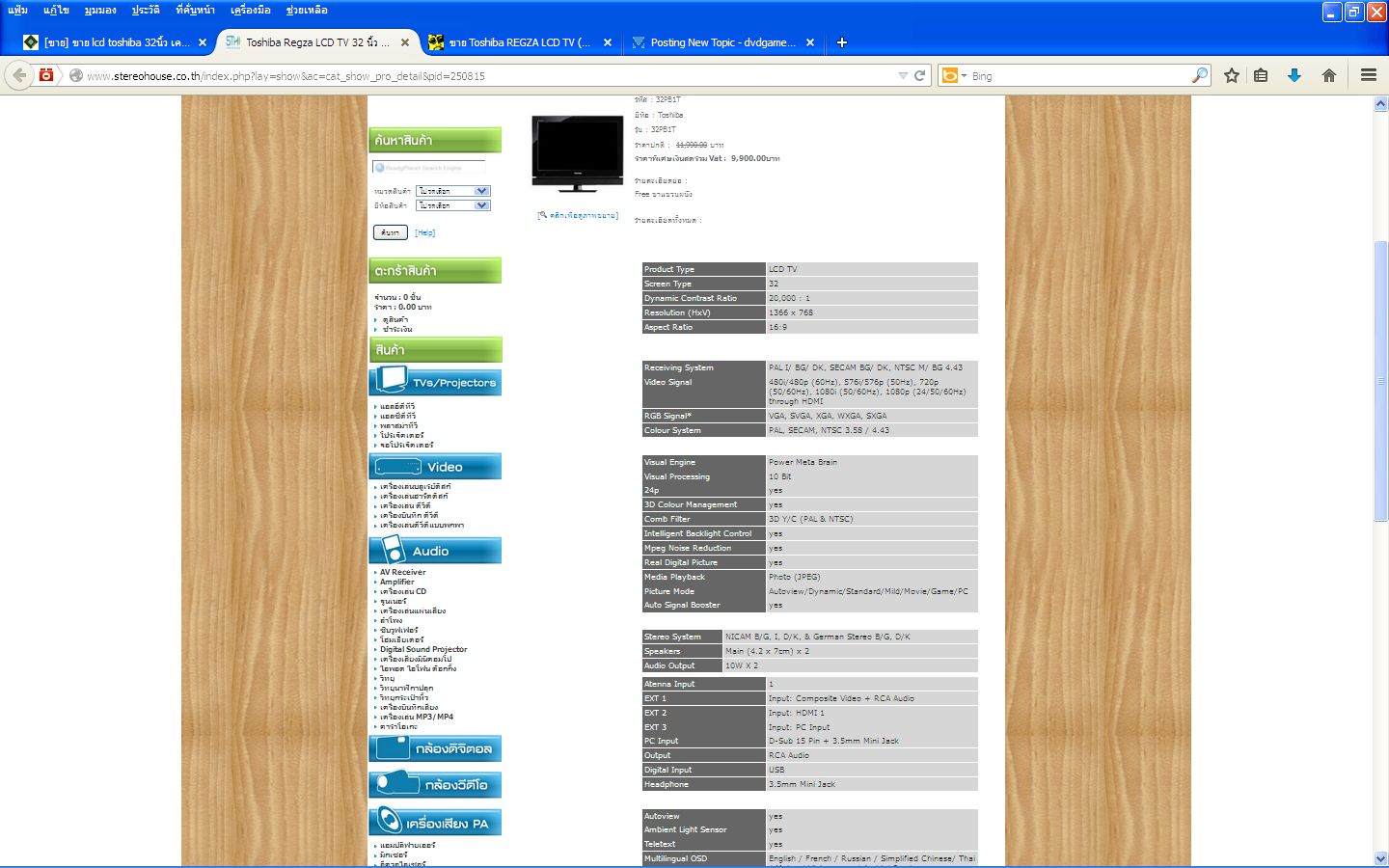Reload the page with the refresh icon
This screenshot has height=868, width=1389.
[920, 75]
